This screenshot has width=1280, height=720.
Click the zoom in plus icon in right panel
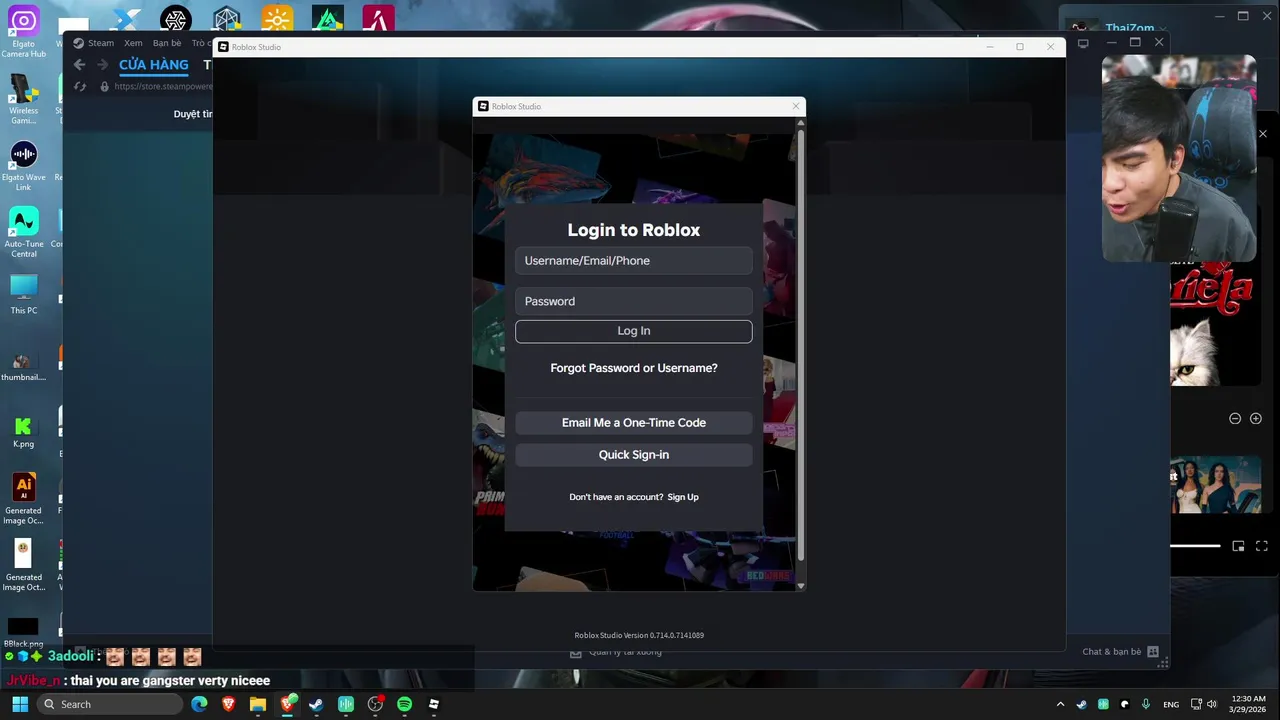(1256, 419)
